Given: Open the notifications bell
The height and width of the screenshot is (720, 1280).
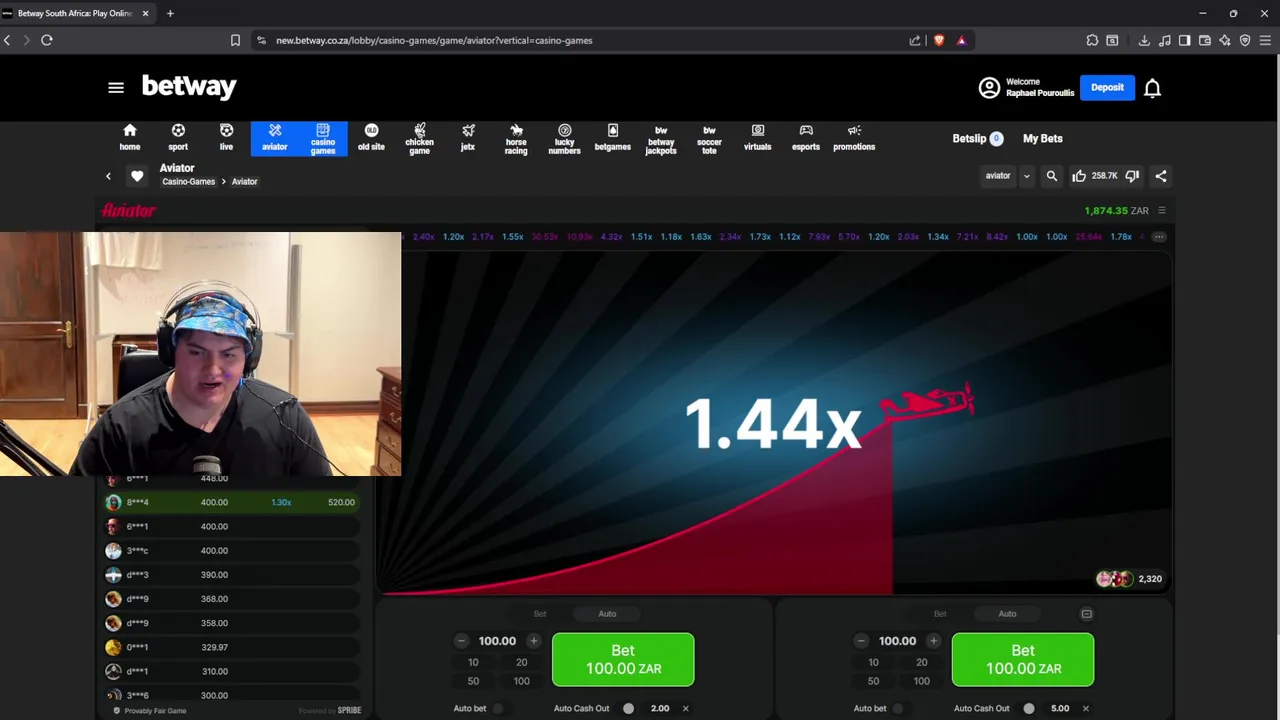Looking at the screenshot, I should 1152,88.
